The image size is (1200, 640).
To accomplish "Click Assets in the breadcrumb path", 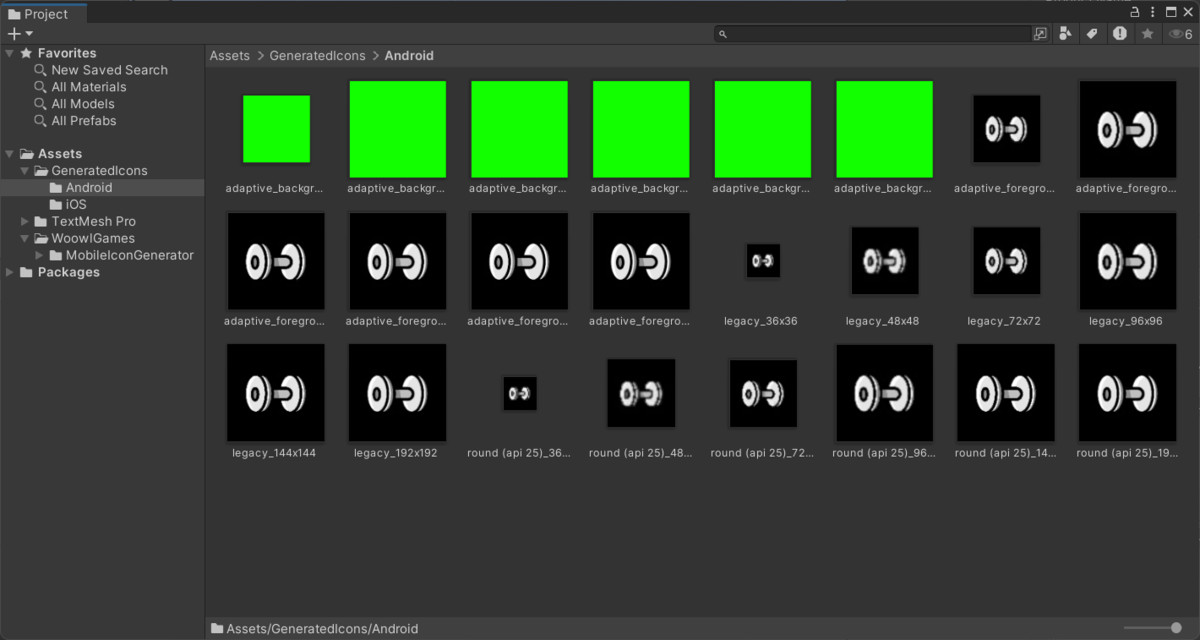I will click(x=229, y=56).
